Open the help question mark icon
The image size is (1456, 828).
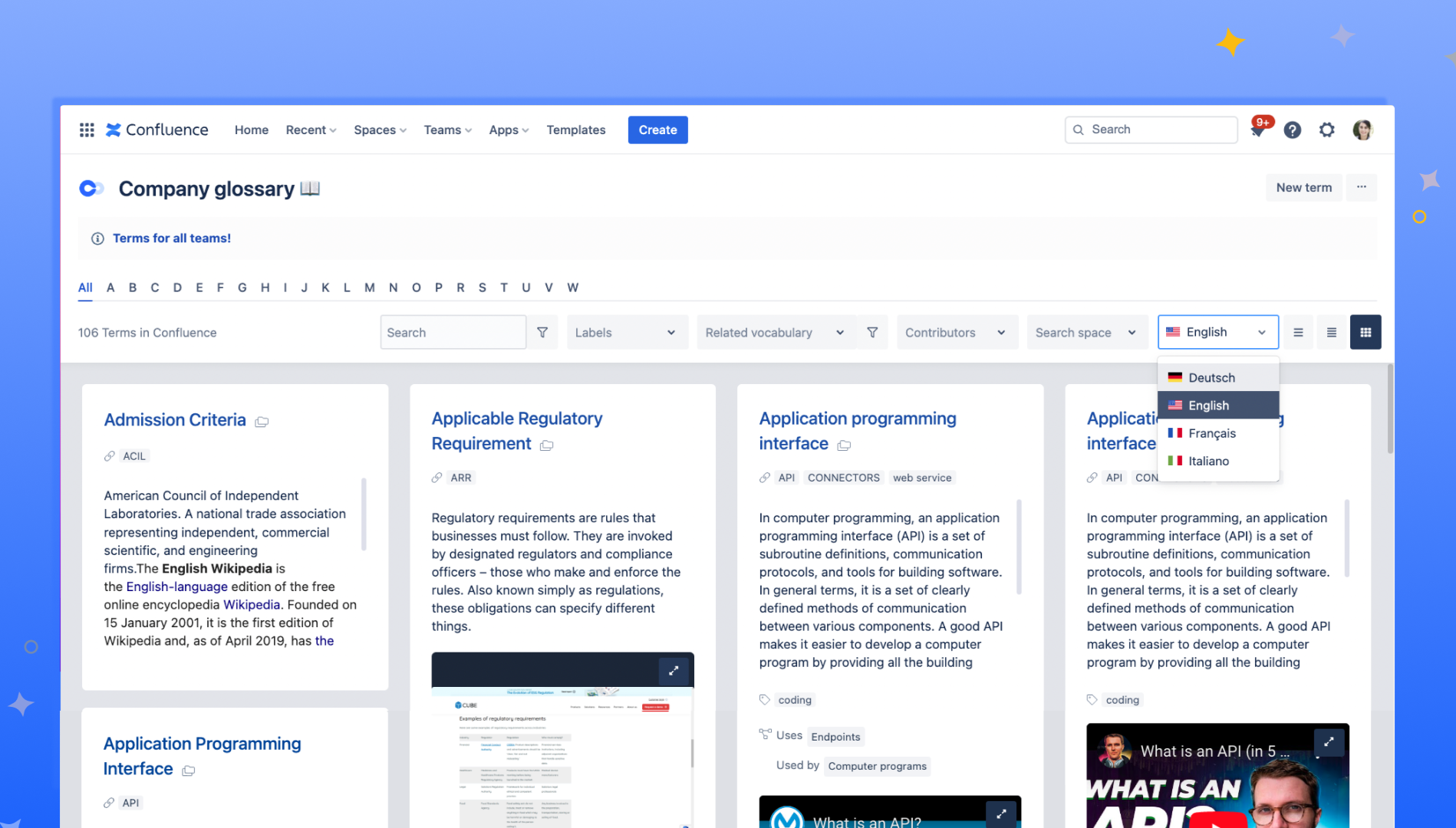point(1293,130)
